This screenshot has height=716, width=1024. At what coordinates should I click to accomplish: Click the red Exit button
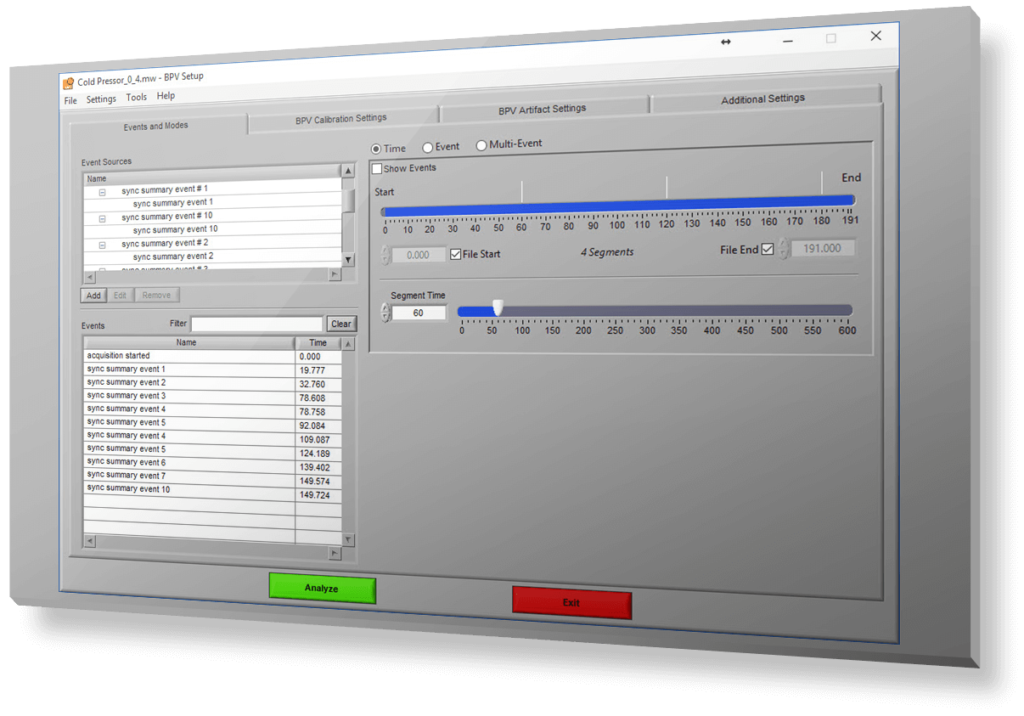point(571,603)
